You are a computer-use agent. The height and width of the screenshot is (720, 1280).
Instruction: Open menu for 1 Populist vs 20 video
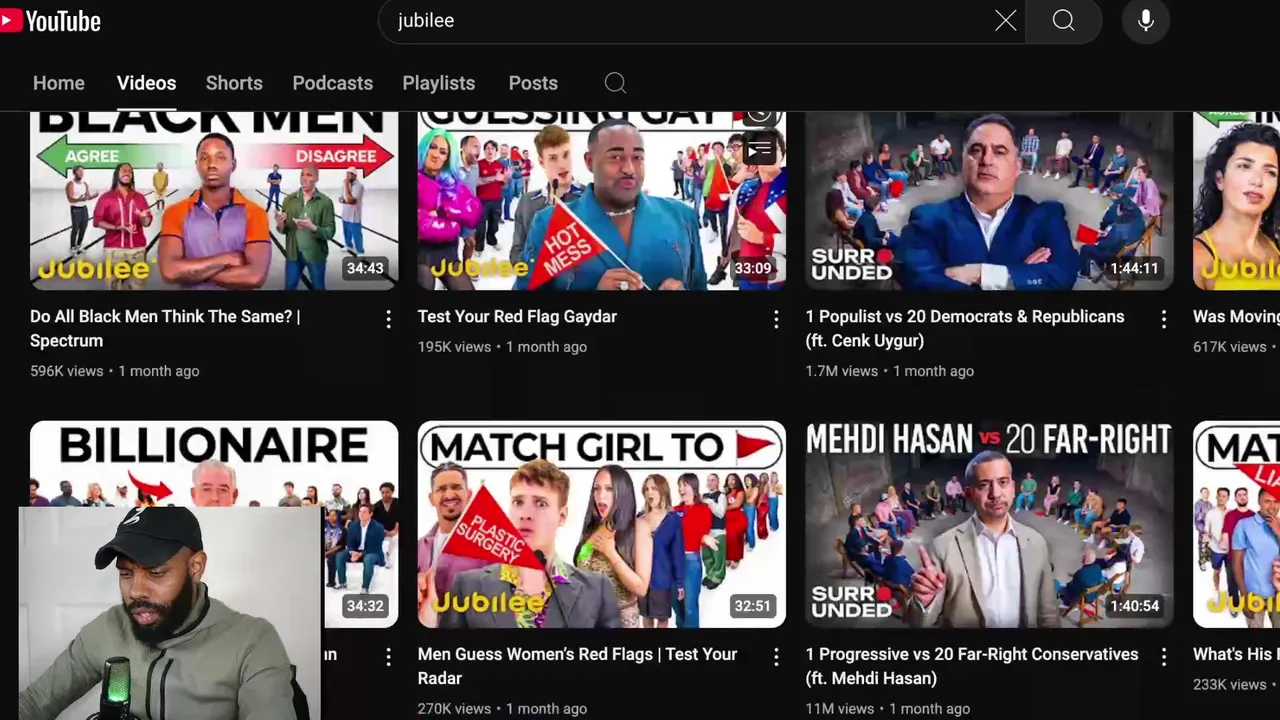pyautogui.click(x=1163, y=319)
